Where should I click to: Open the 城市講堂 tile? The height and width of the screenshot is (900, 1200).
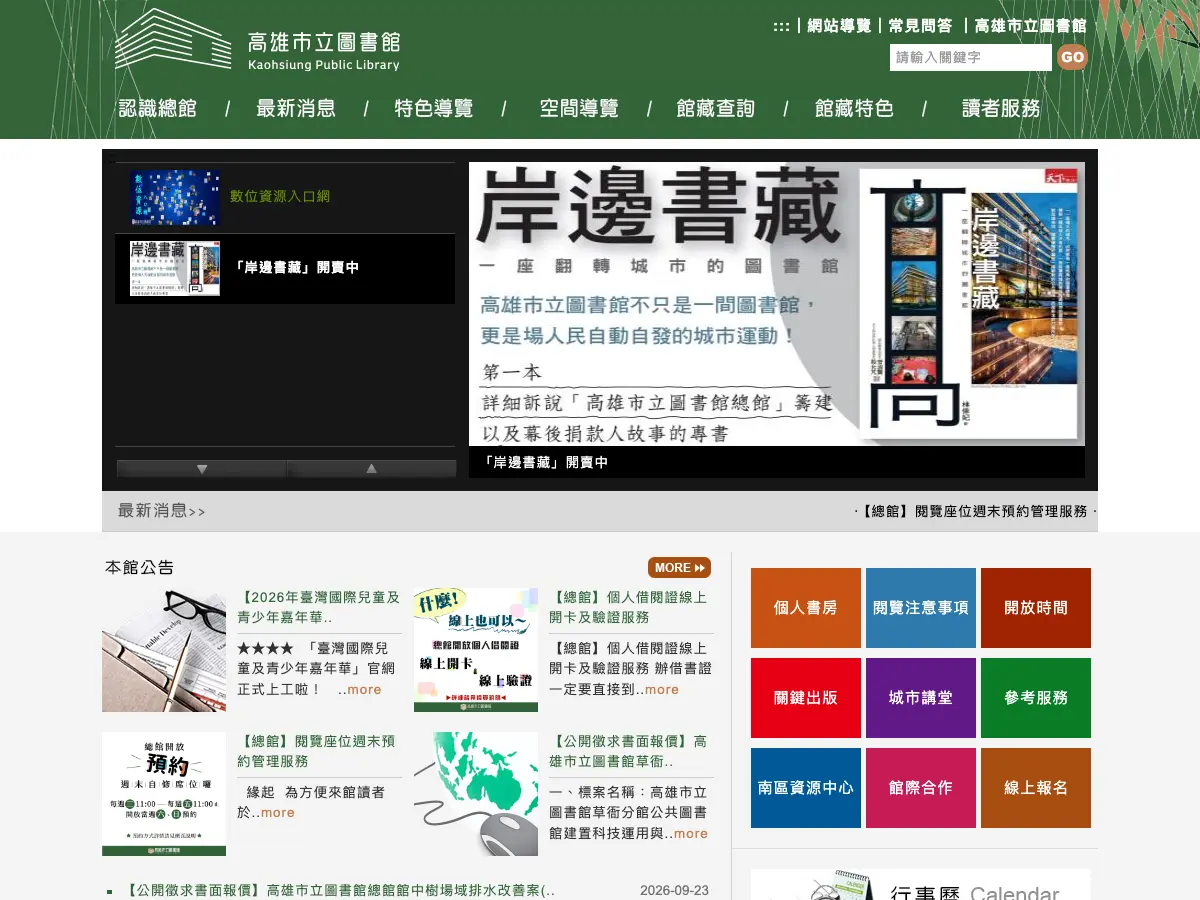(921, 698)
